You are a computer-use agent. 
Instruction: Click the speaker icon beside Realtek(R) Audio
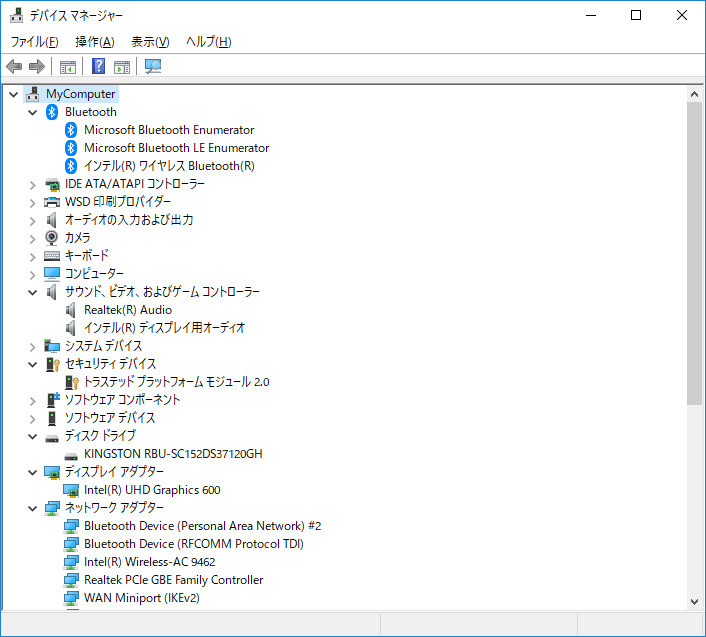(x=71, y=310)
